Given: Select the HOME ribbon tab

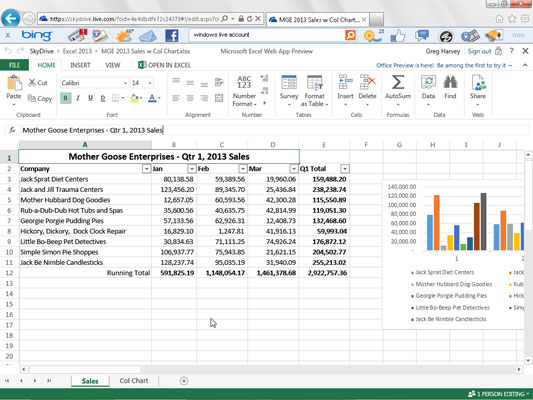Looking at the screenshot, I should [47, 65].
